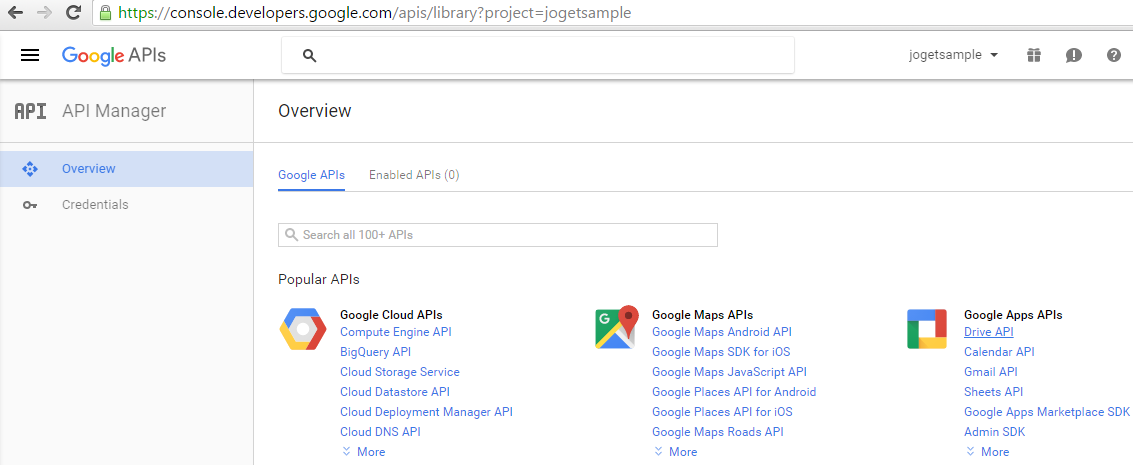Viewport: 1133px width, 465px height.
Task: Open the hamburger navigation menu
Action: (x=30, y=55)
